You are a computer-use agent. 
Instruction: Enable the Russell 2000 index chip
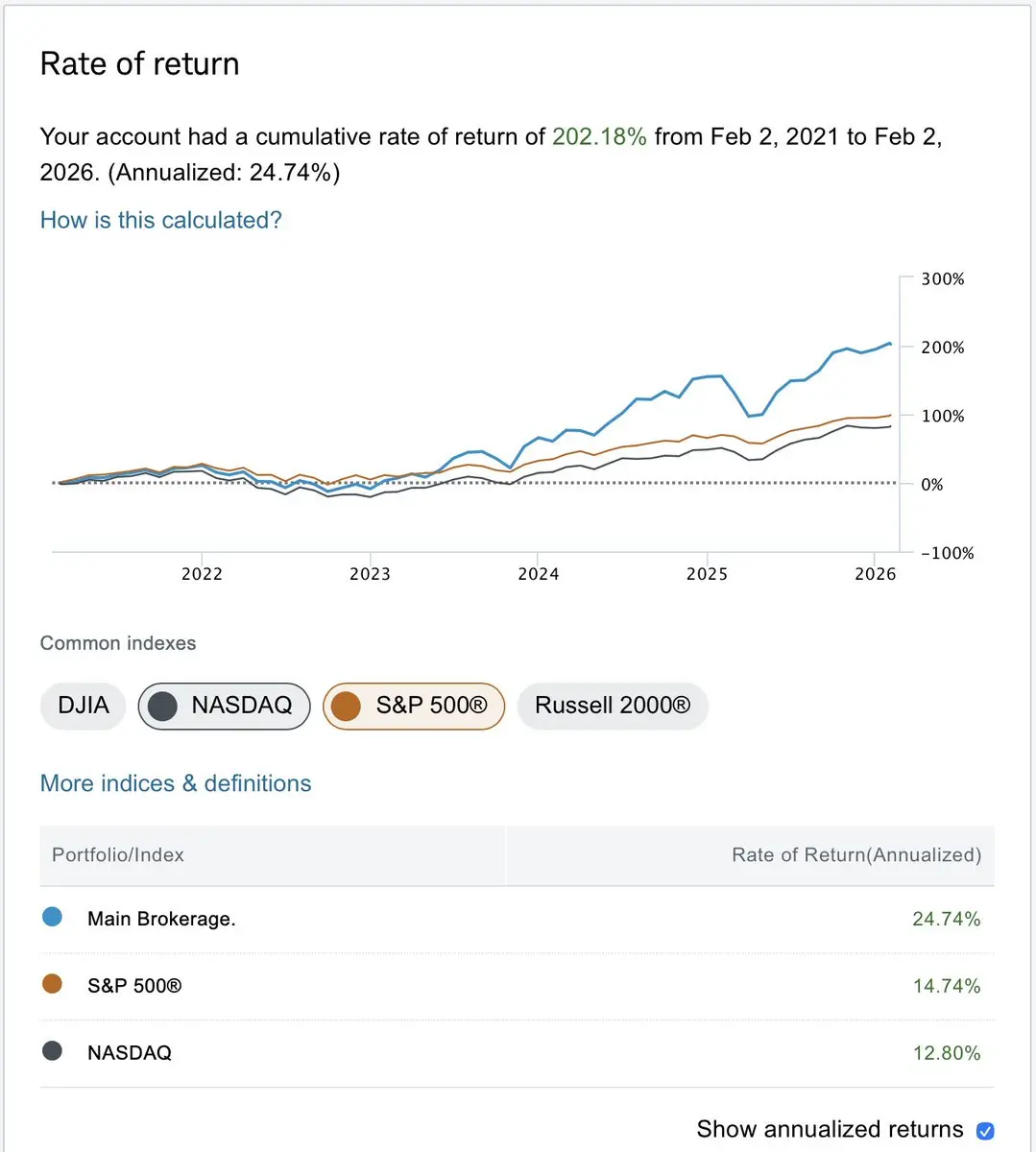coord(613,707)
